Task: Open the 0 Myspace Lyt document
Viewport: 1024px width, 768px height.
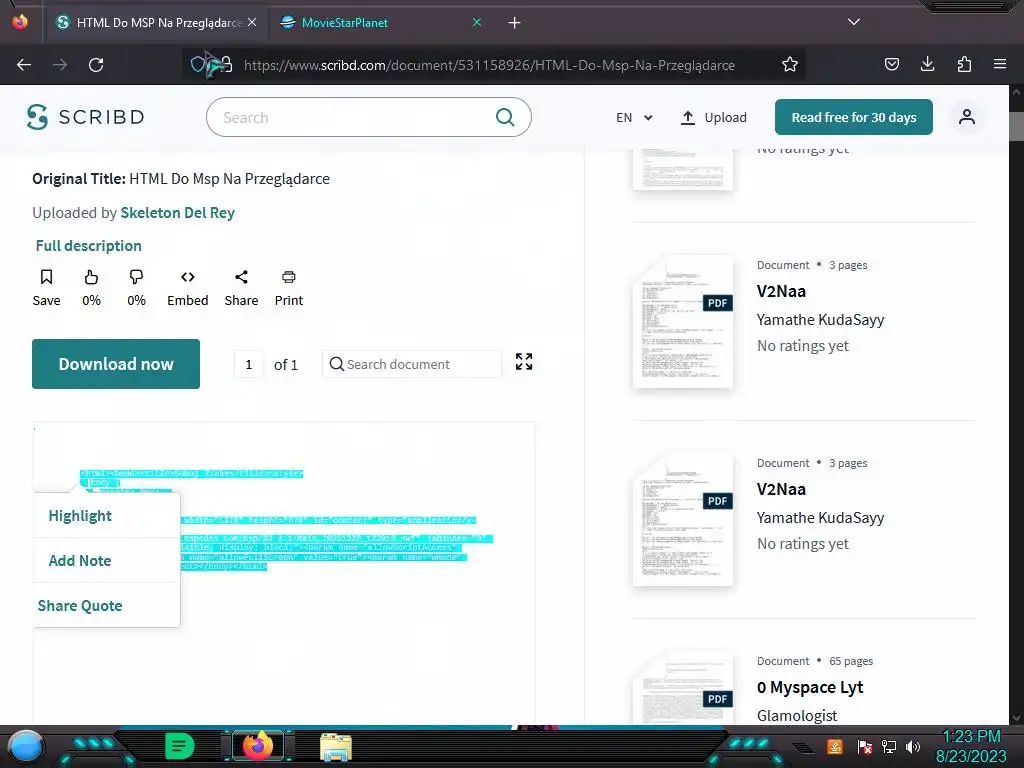Action: tap(810, 687)
